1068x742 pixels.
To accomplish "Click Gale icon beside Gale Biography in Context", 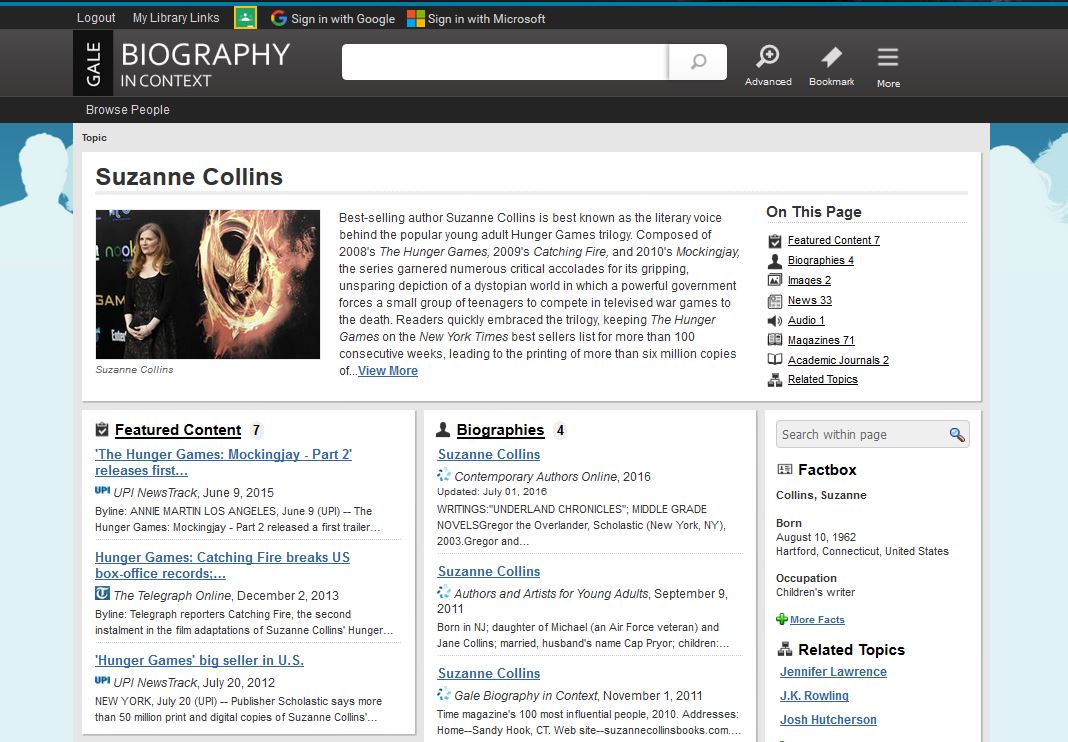I will click(443, 694).
